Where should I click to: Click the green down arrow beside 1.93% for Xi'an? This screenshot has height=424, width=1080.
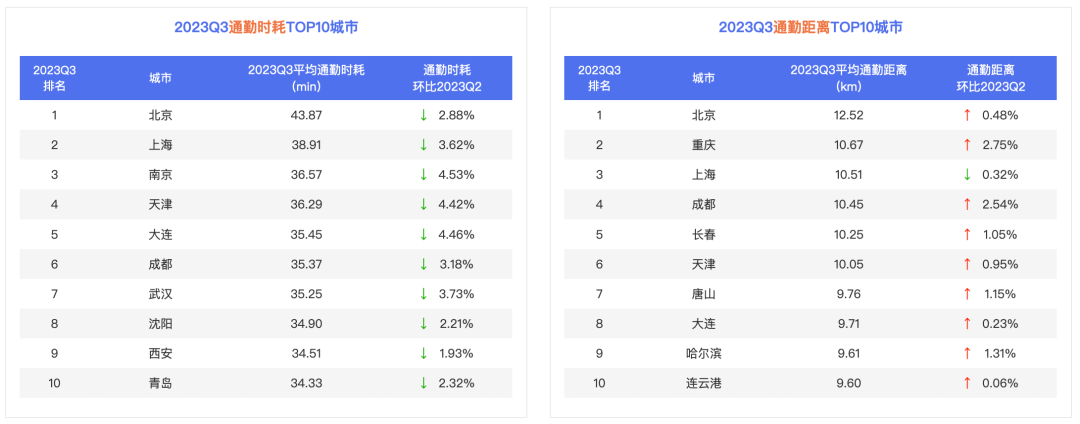tap(424, 353)
